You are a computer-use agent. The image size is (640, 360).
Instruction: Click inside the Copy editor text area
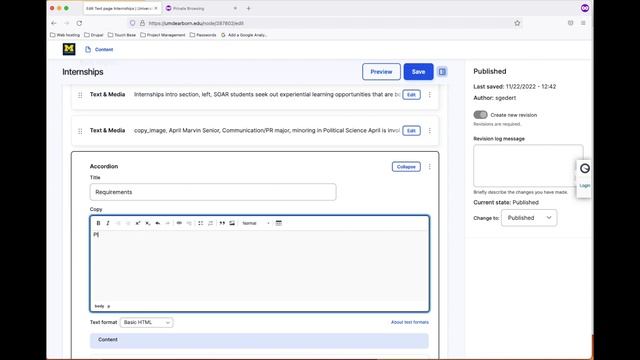click(260, 265)
